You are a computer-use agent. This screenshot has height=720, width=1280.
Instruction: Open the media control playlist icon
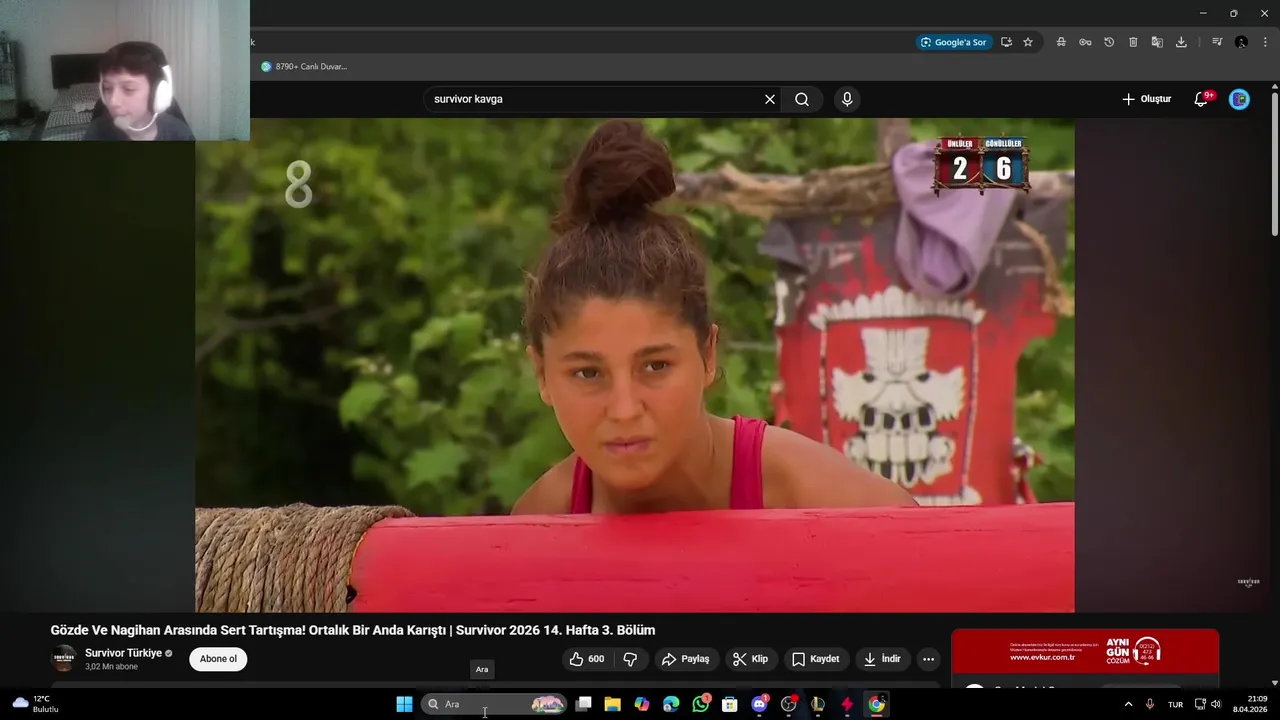point(1217,42)
